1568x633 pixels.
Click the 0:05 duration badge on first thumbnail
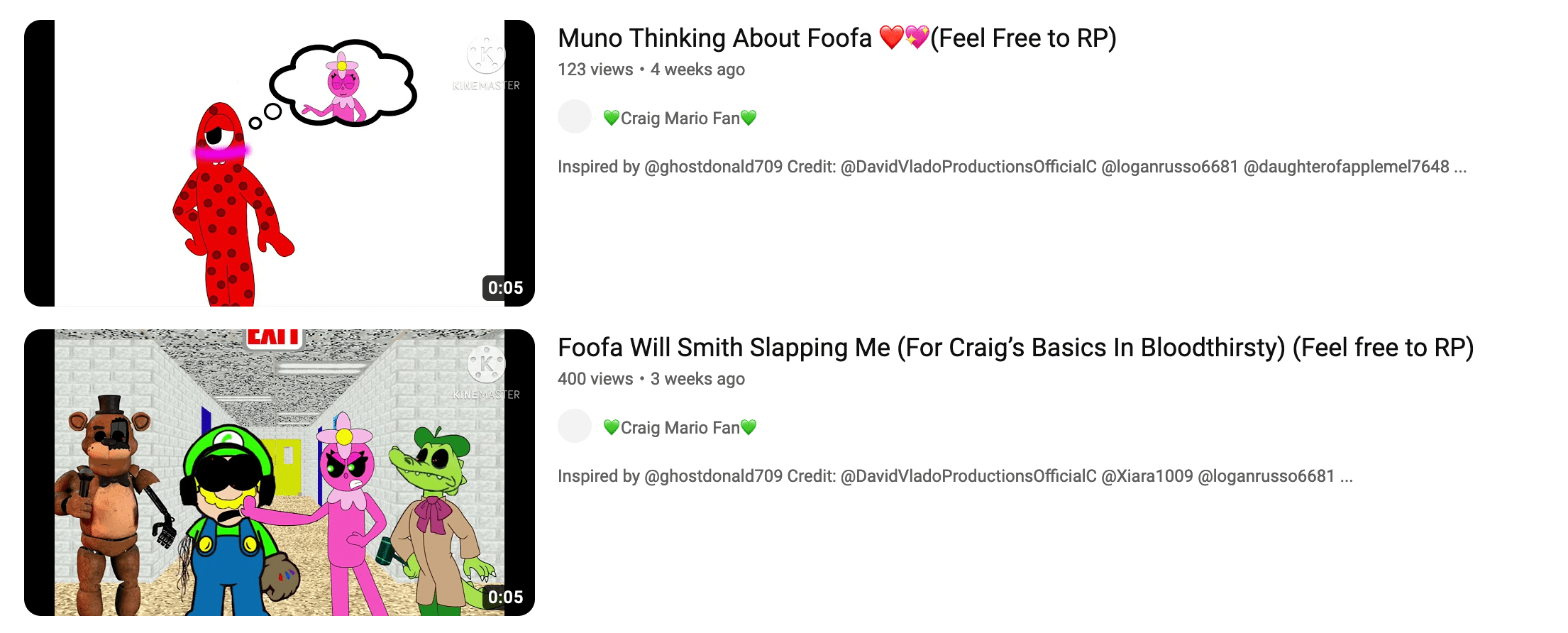click(505, 287)
